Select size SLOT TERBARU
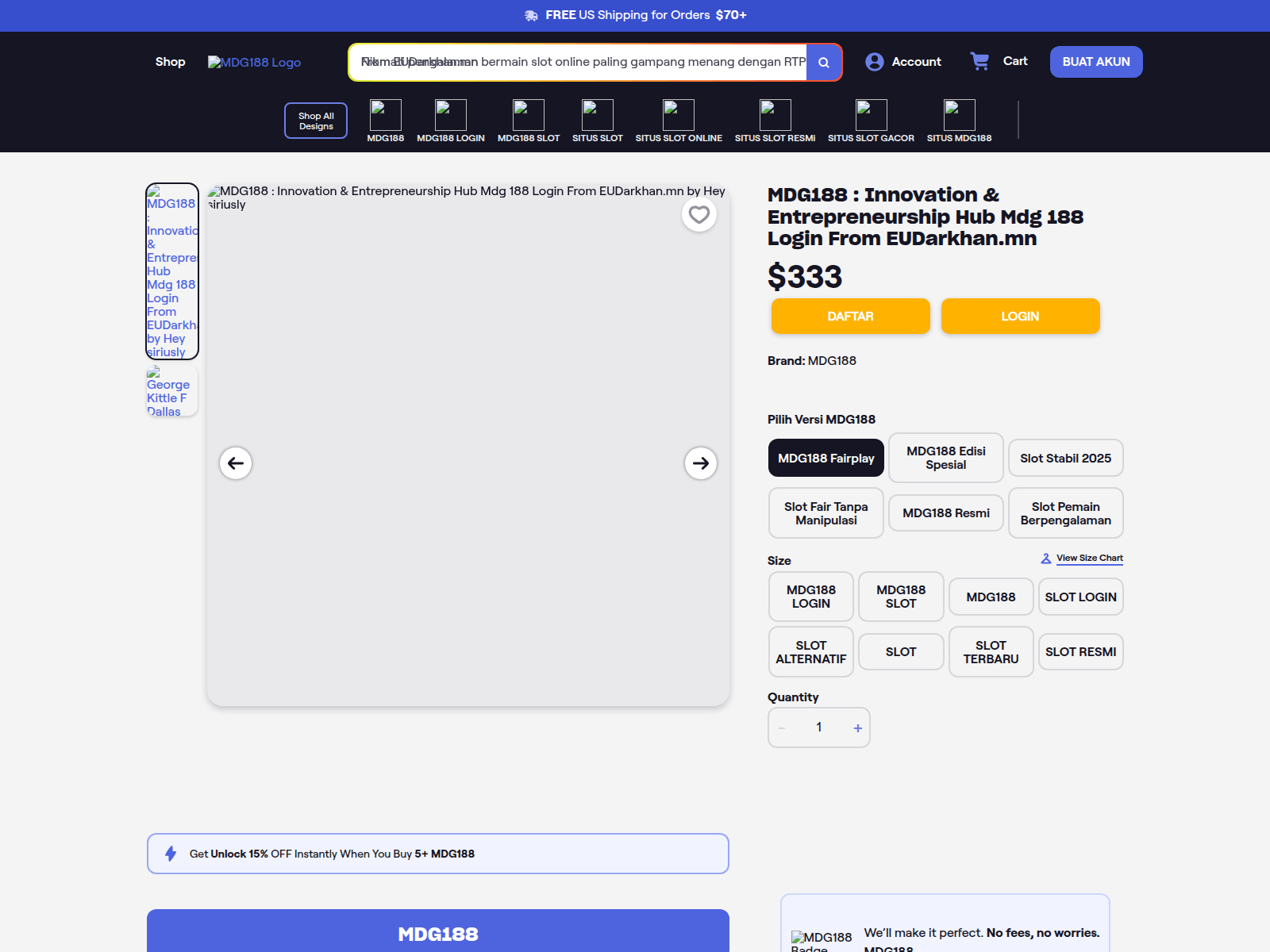The image size is (1270, 952). pyautogui.click(x=991, y=652)
